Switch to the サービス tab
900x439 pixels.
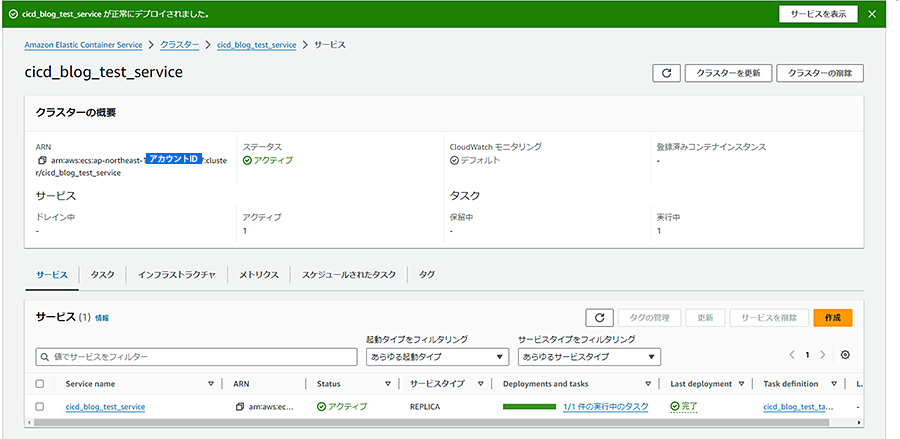point(52,275)
